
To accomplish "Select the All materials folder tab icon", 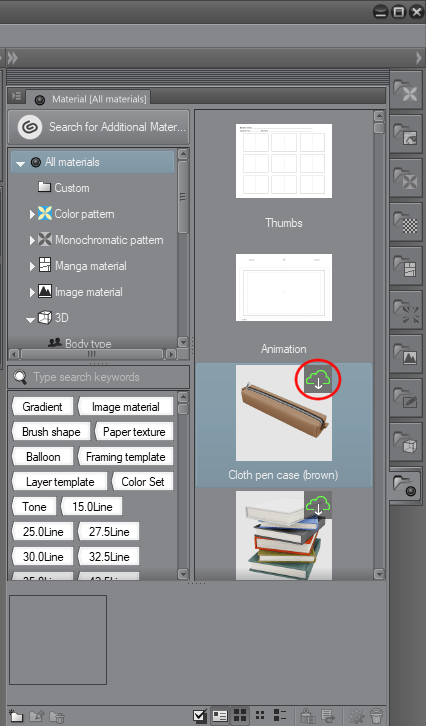I will tap(405, 485).
